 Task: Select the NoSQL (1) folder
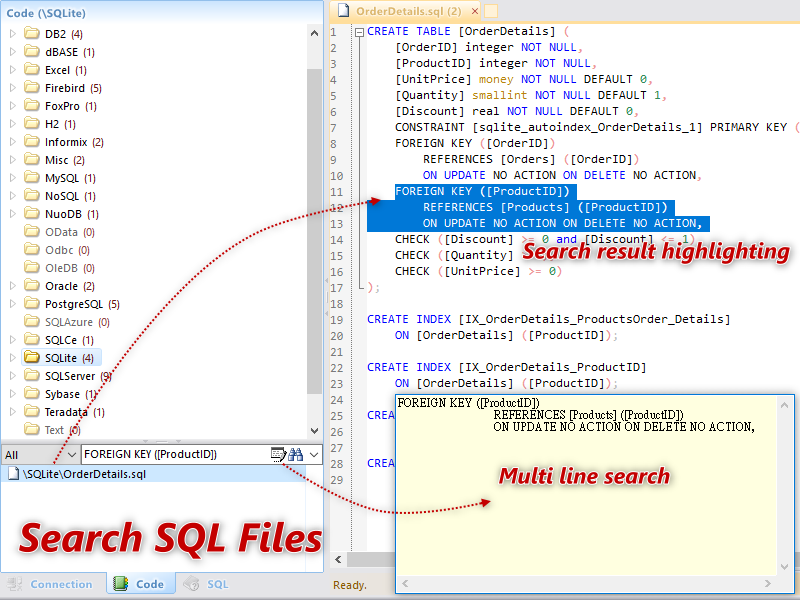70,196
